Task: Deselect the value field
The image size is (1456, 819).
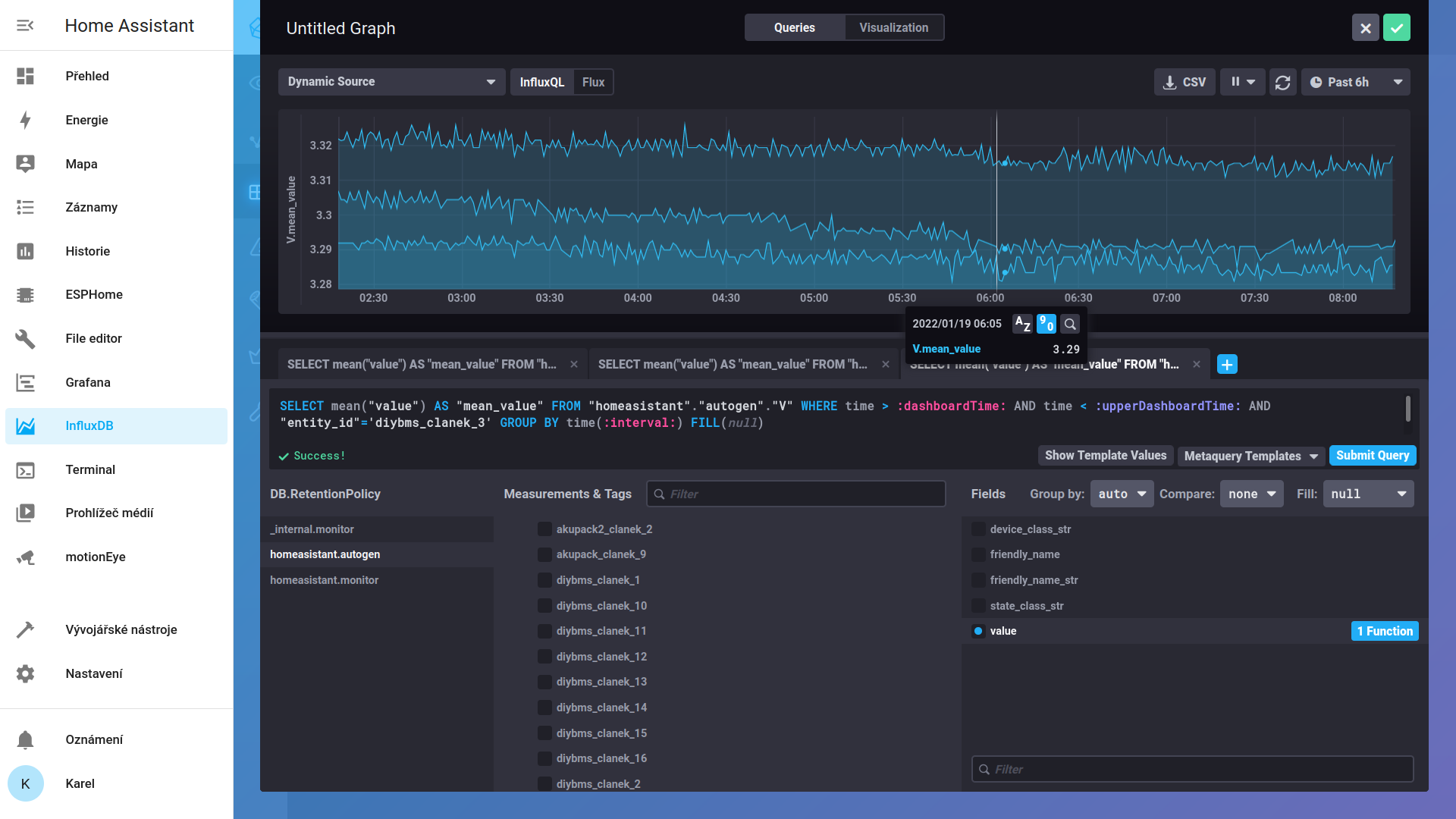Action: [978, 631]
